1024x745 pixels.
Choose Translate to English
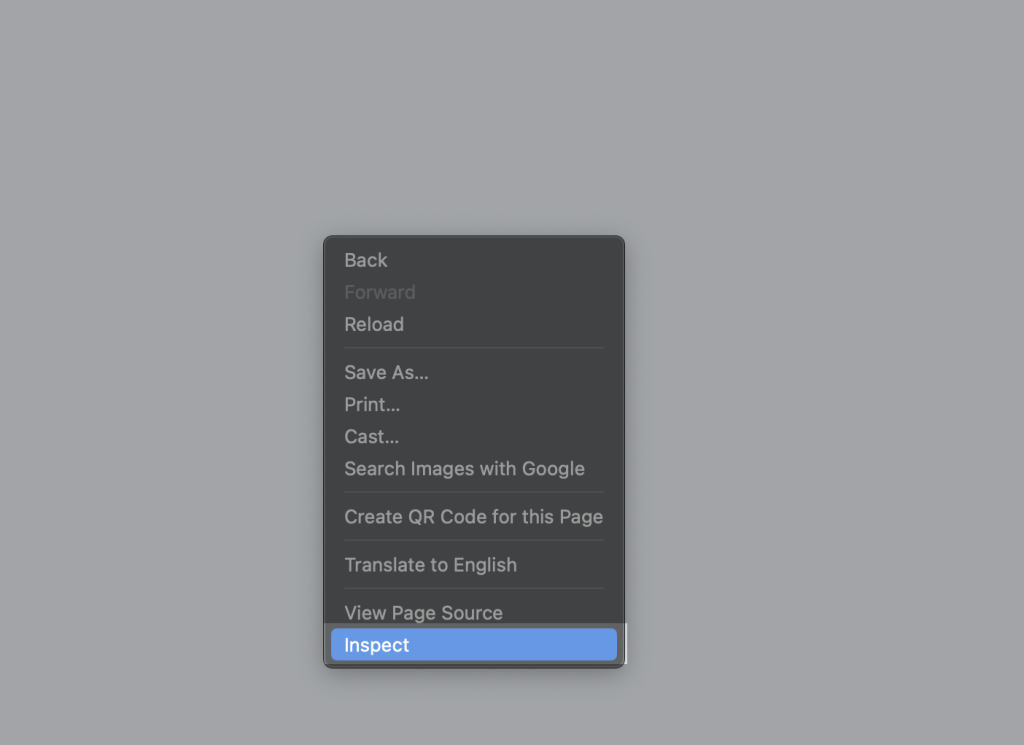click(430, 565)
